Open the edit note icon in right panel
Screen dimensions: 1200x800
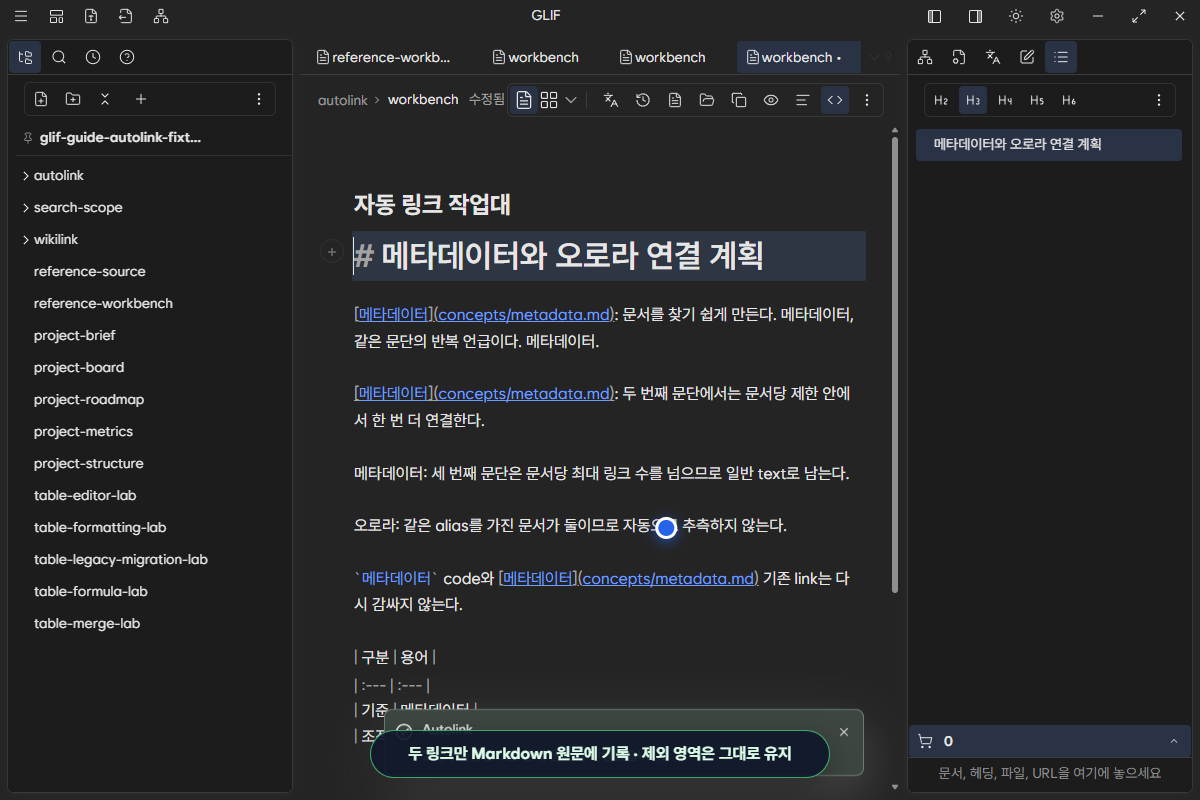point(1027,57)
